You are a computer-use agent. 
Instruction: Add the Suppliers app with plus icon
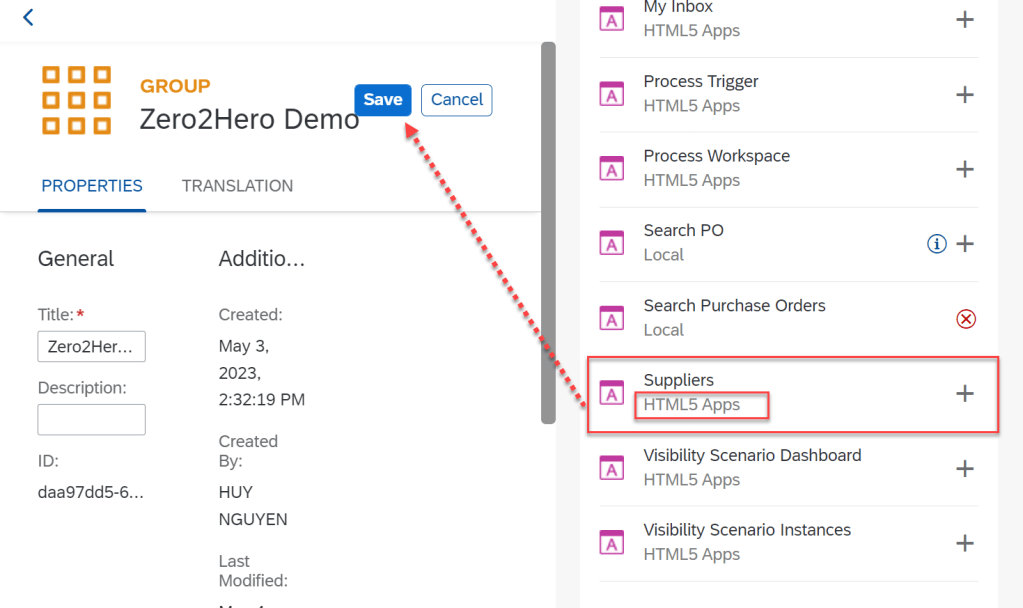tap(964, 393)
